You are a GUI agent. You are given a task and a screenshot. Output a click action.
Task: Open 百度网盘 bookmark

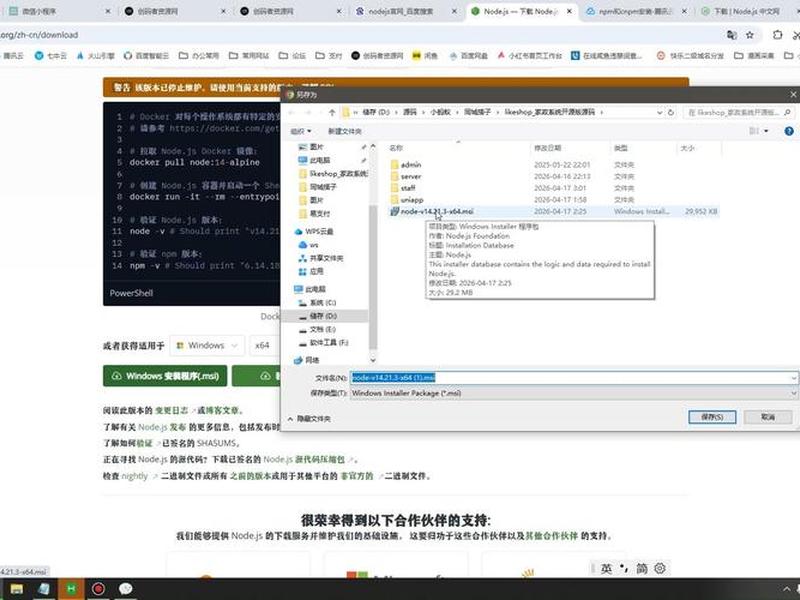(x=468, y=56)
